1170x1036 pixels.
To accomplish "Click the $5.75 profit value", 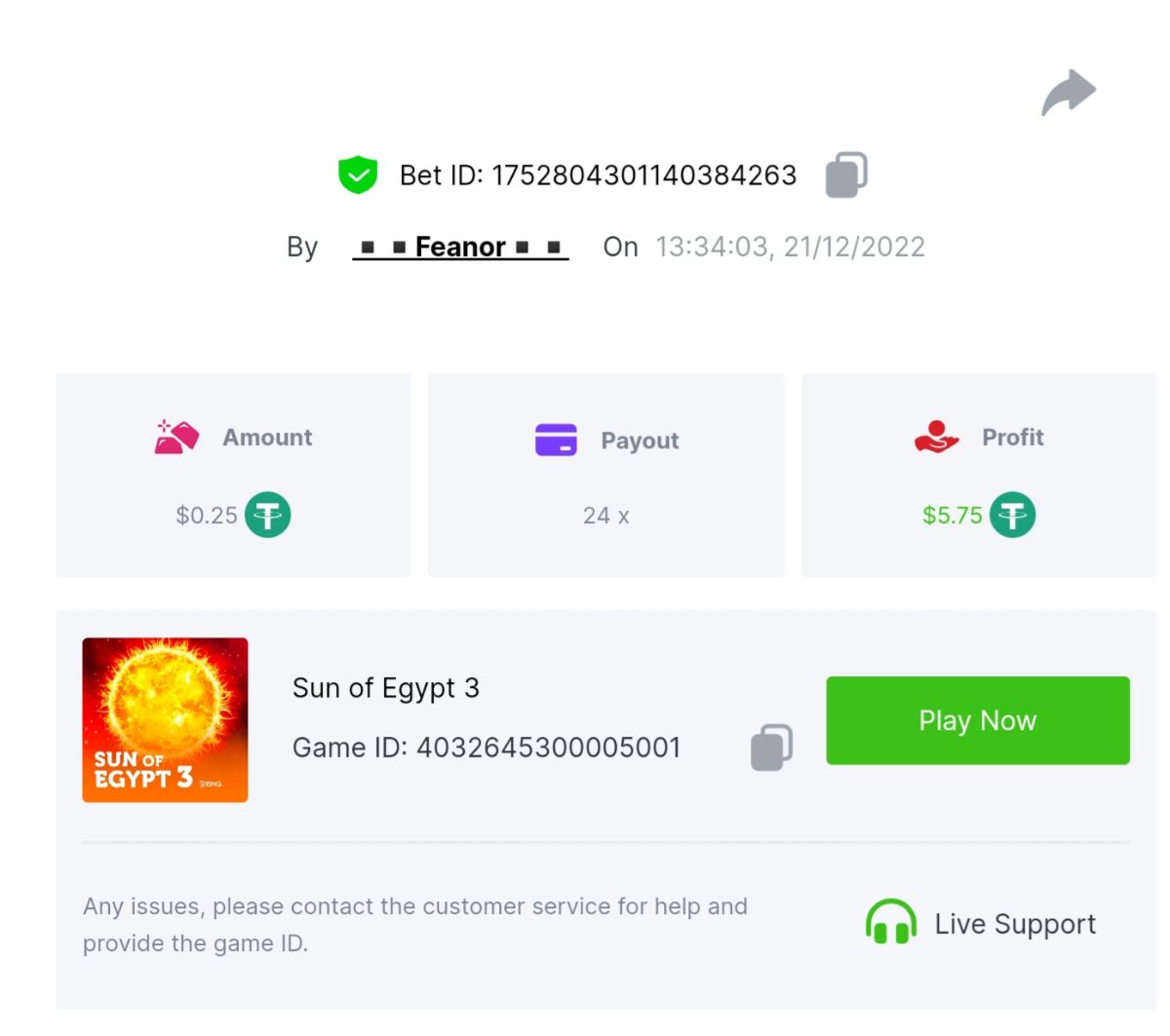I will point(952,515).
